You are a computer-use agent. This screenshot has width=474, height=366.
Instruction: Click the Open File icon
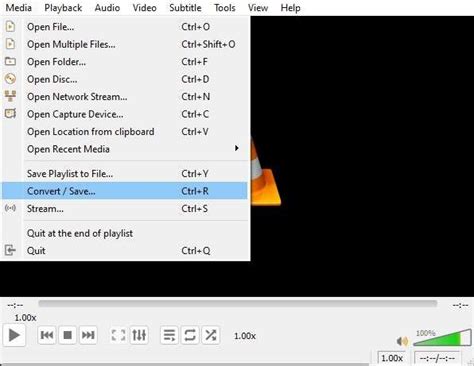10,26
